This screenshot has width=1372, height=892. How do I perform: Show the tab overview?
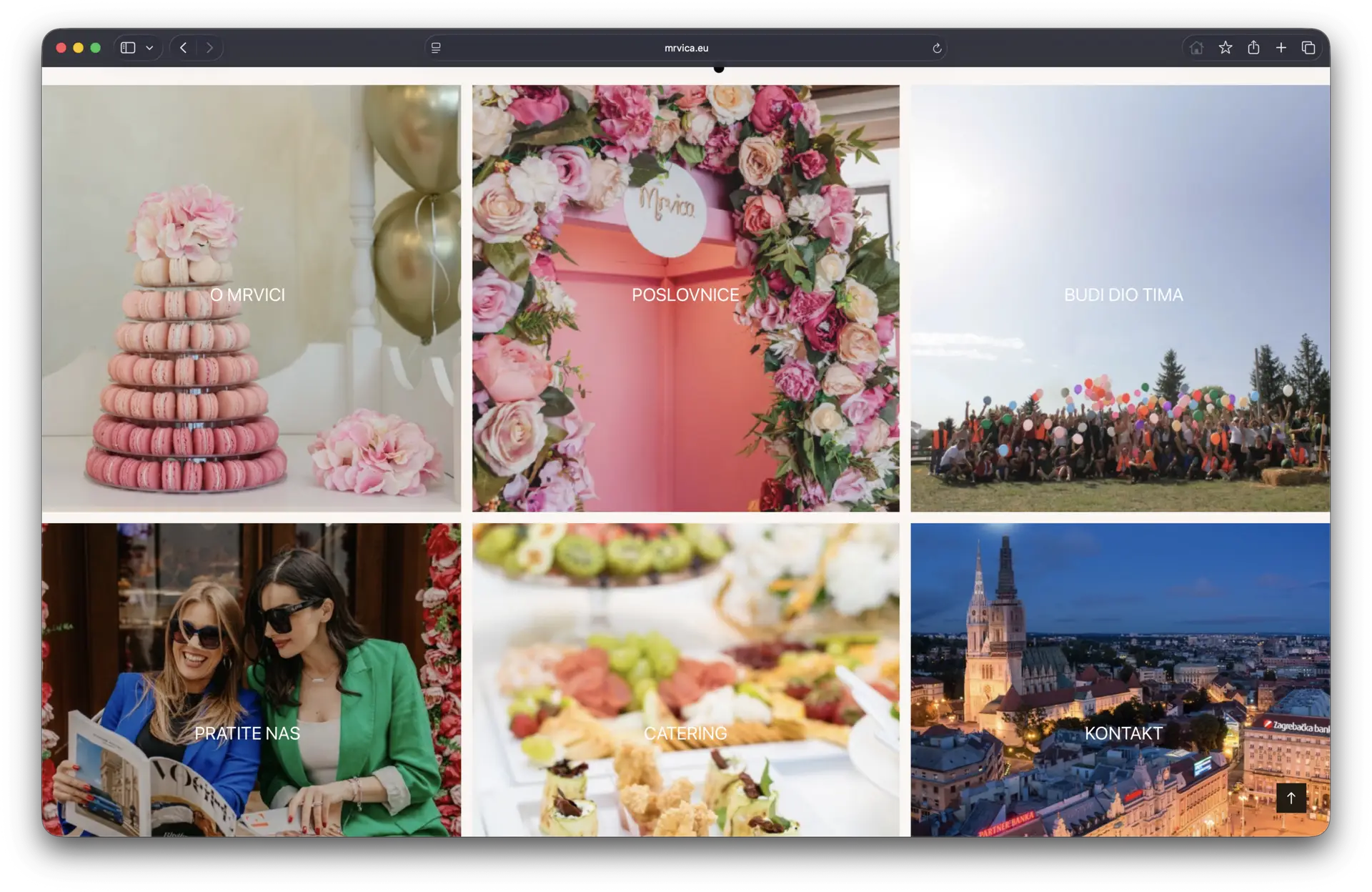pyautogui.click(x=1308, y=48)
